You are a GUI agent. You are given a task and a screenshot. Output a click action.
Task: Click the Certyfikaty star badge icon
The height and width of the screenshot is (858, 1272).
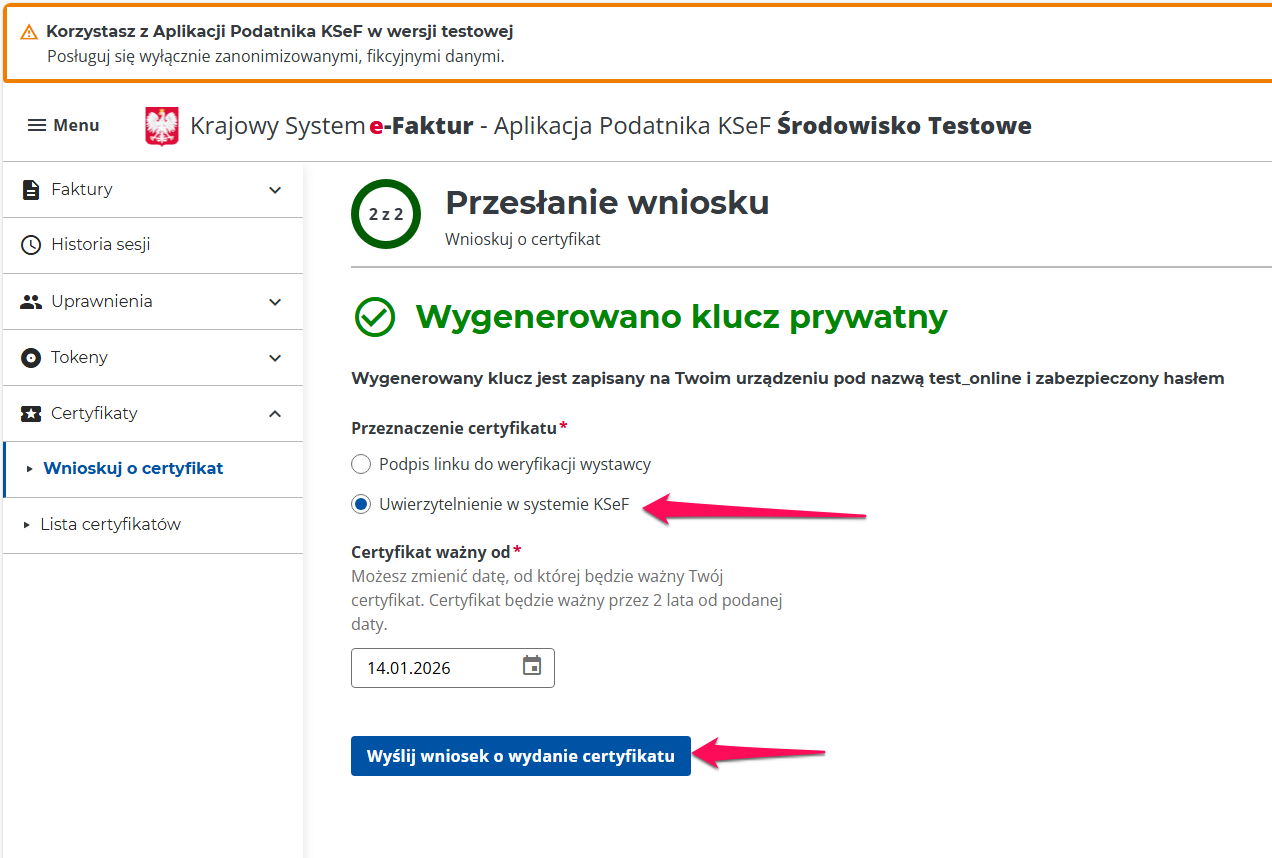coord(31,414)
